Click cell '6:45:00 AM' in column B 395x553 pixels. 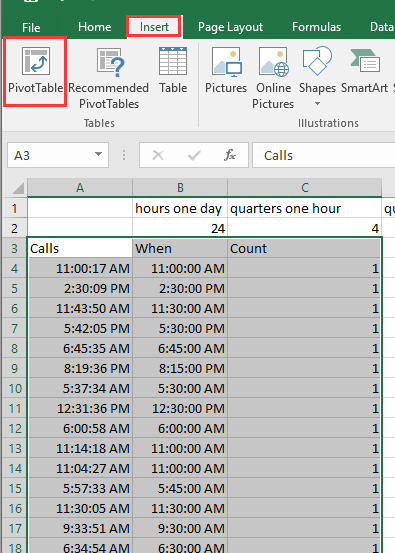coord(180,348)
